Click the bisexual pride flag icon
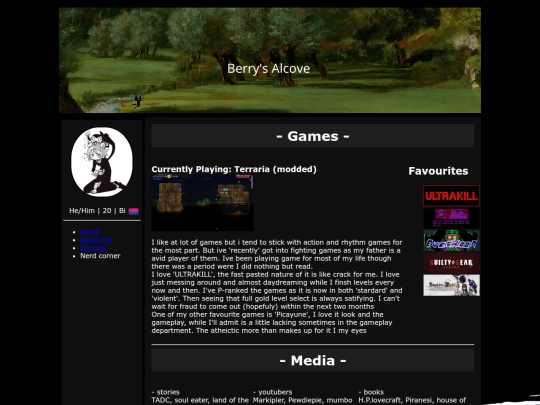540x405 pixels. [x=134, y=211]
